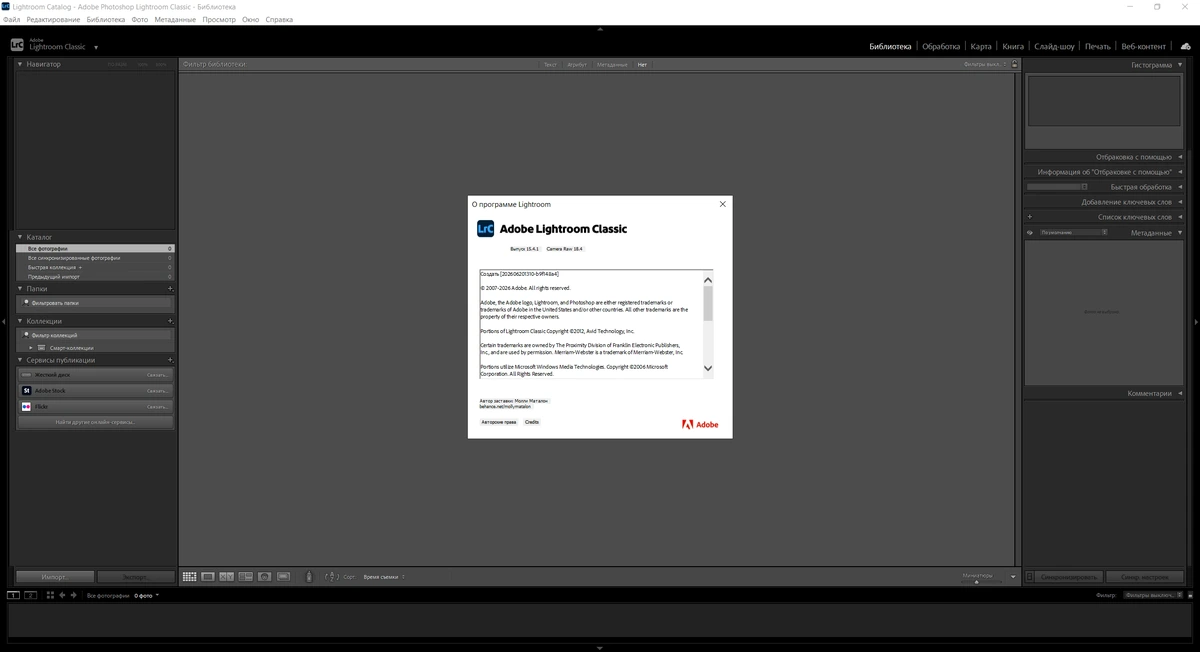
Task: Switch to the Слайд-шоу module
Action: (x=1054, y=46)
